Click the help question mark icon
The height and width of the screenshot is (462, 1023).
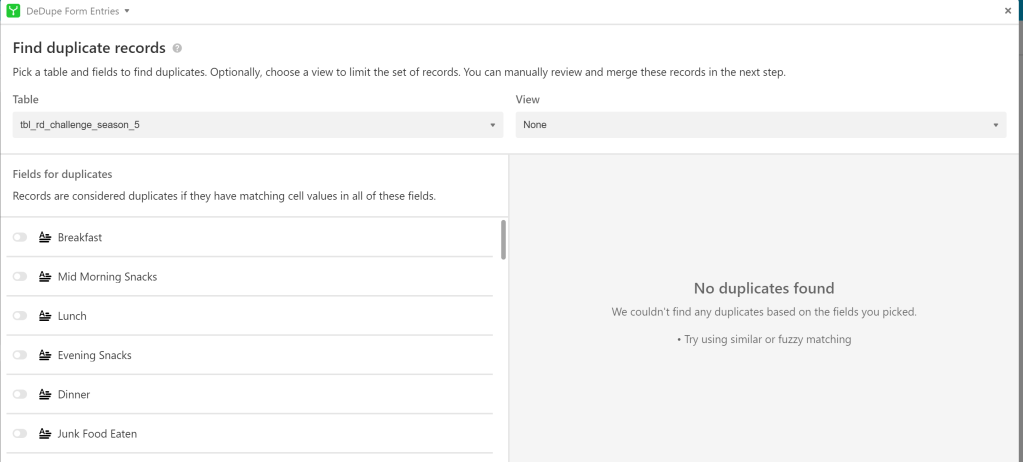click(177, 48)
